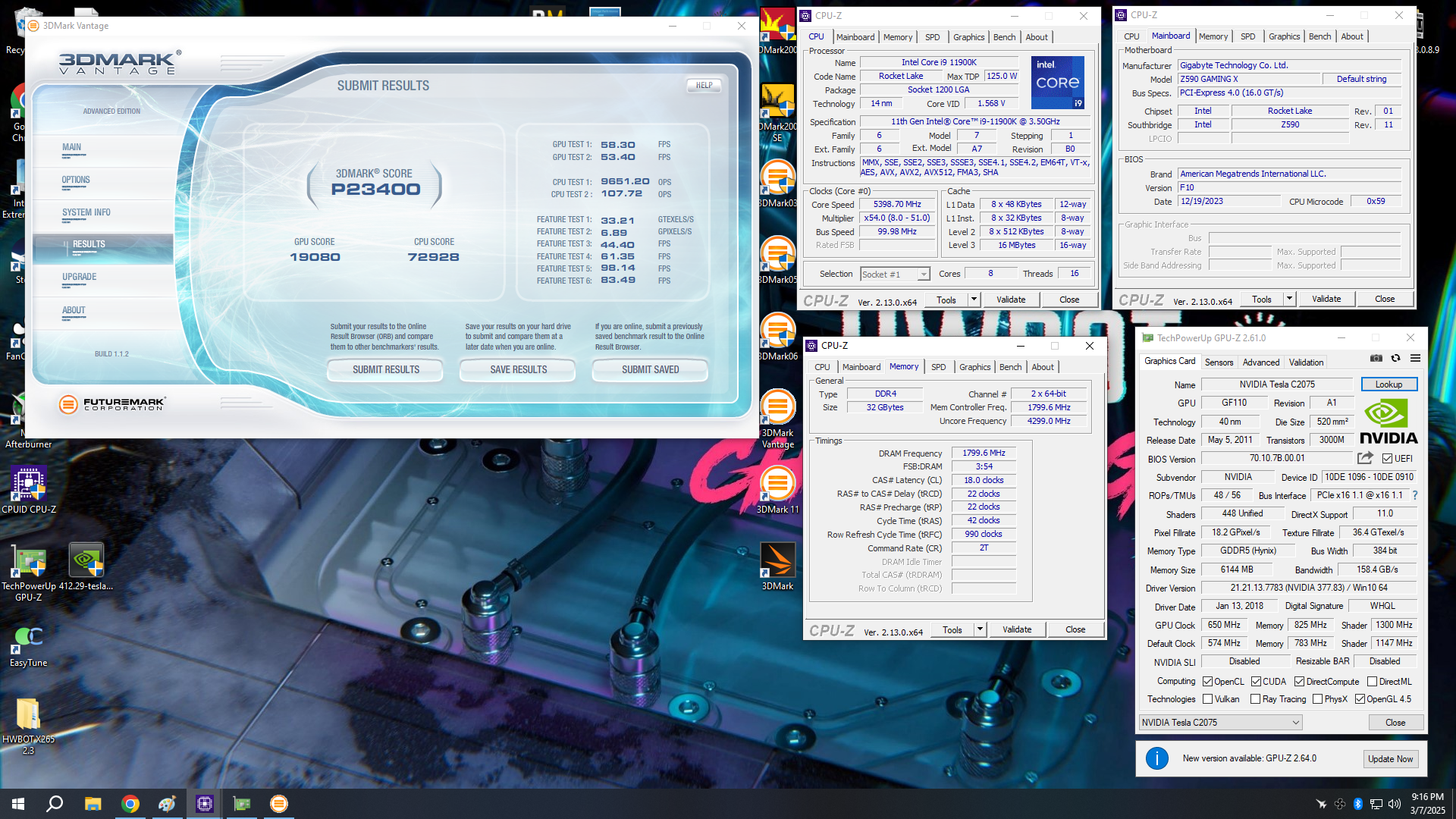The height and width of the screenshot is (819, 1456).
Task: Select HWBOT X265 folder on desktop
Action: click(x=29, y=726)
